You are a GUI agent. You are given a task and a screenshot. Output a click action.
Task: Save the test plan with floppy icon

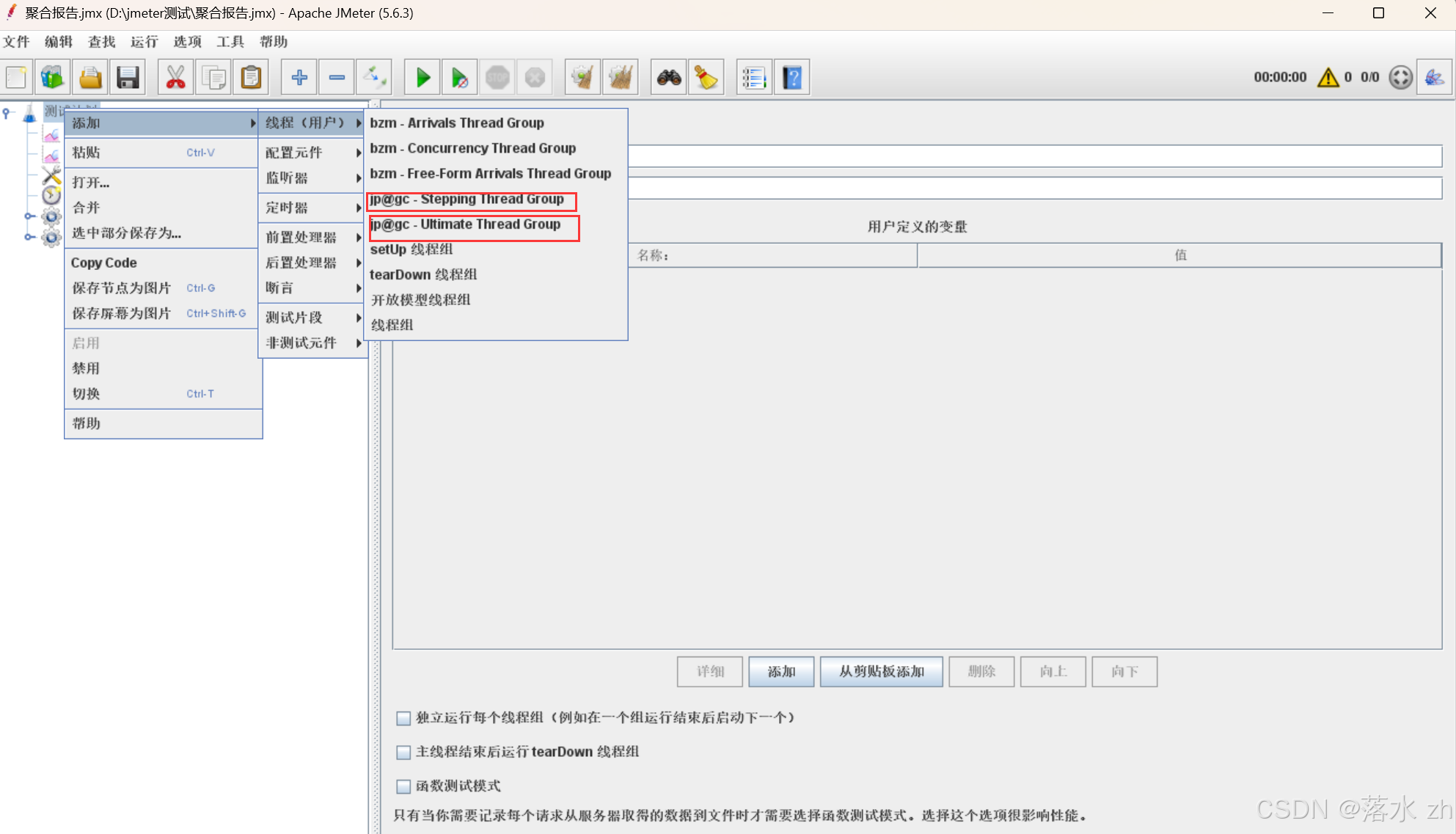tap(128, 77)
